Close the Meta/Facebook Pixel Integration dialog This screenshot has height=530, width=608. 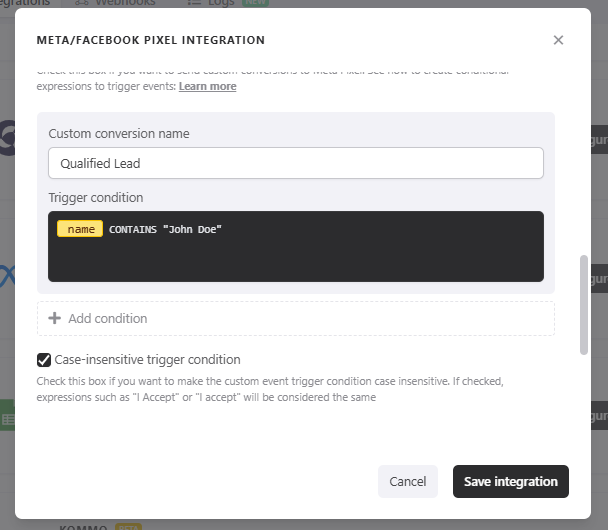click(558, 40)
